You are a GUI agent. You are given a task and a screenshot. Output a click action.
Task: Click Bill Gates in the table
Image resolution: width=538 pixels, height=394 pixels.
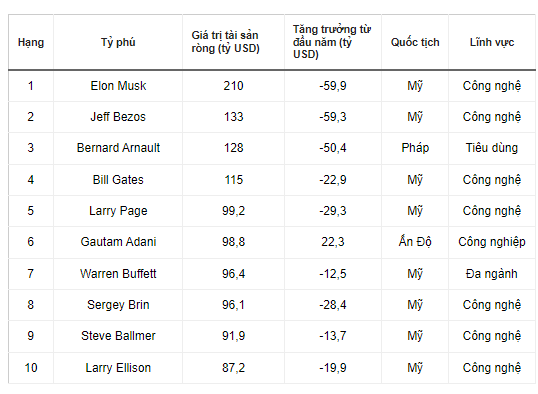(x=118, y=180)
